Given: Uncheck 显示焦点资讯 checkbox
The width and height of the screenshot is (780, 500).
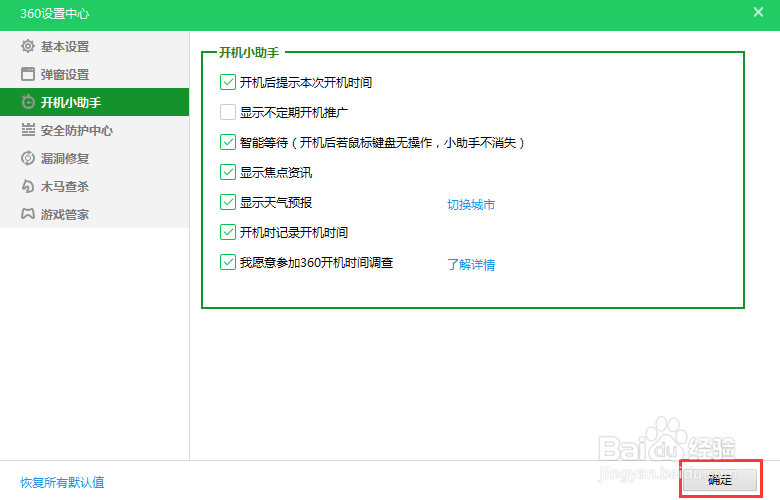Looking at the screenshot, I should [228, 172].
